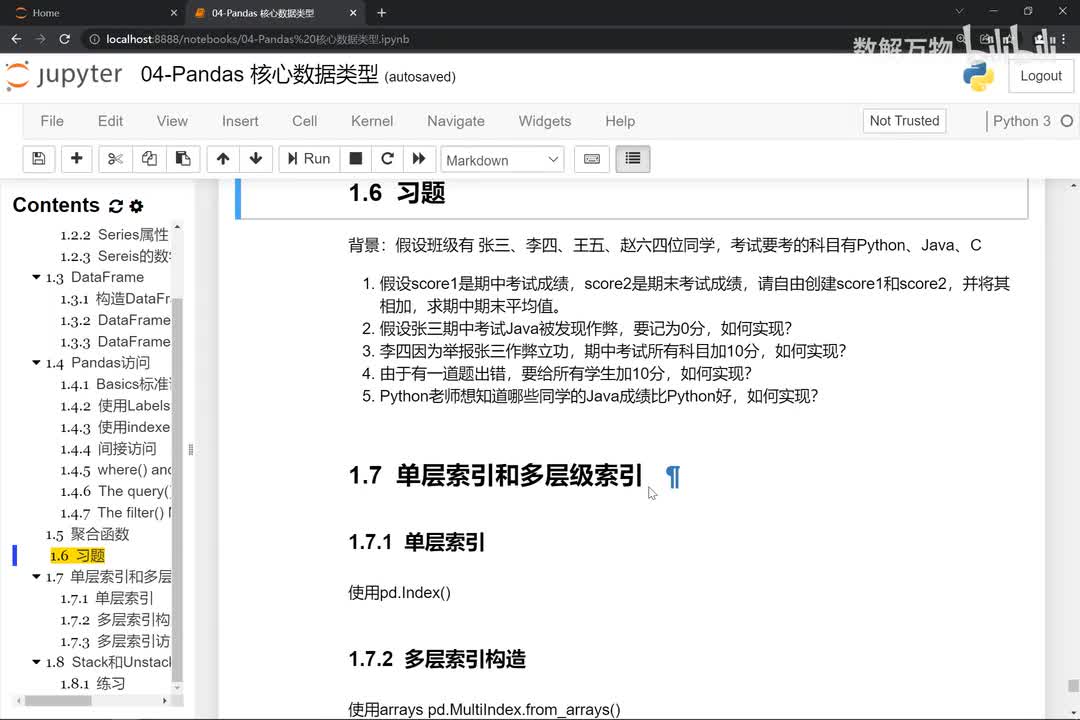Move selected cell up arrow
1080x720 pixels.
click(x=222, y=159)
